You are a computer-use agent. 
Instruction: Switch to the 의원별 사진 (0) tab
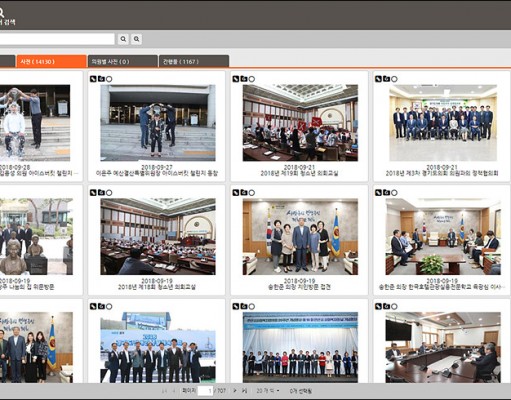pos(122,61)
